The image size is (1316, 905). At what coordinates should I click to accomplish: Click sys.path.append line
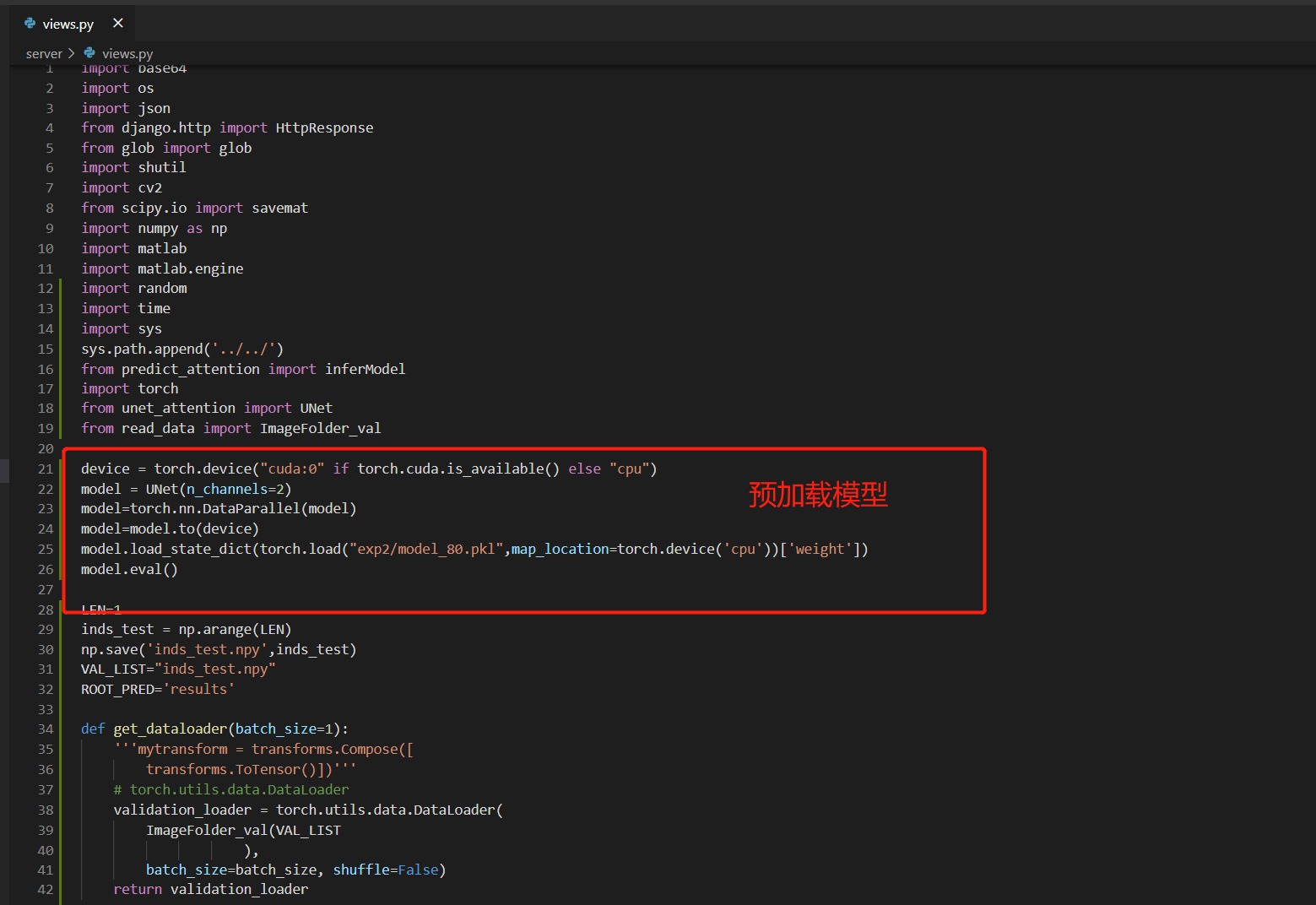pyautogui.click(x=182, y=349)
